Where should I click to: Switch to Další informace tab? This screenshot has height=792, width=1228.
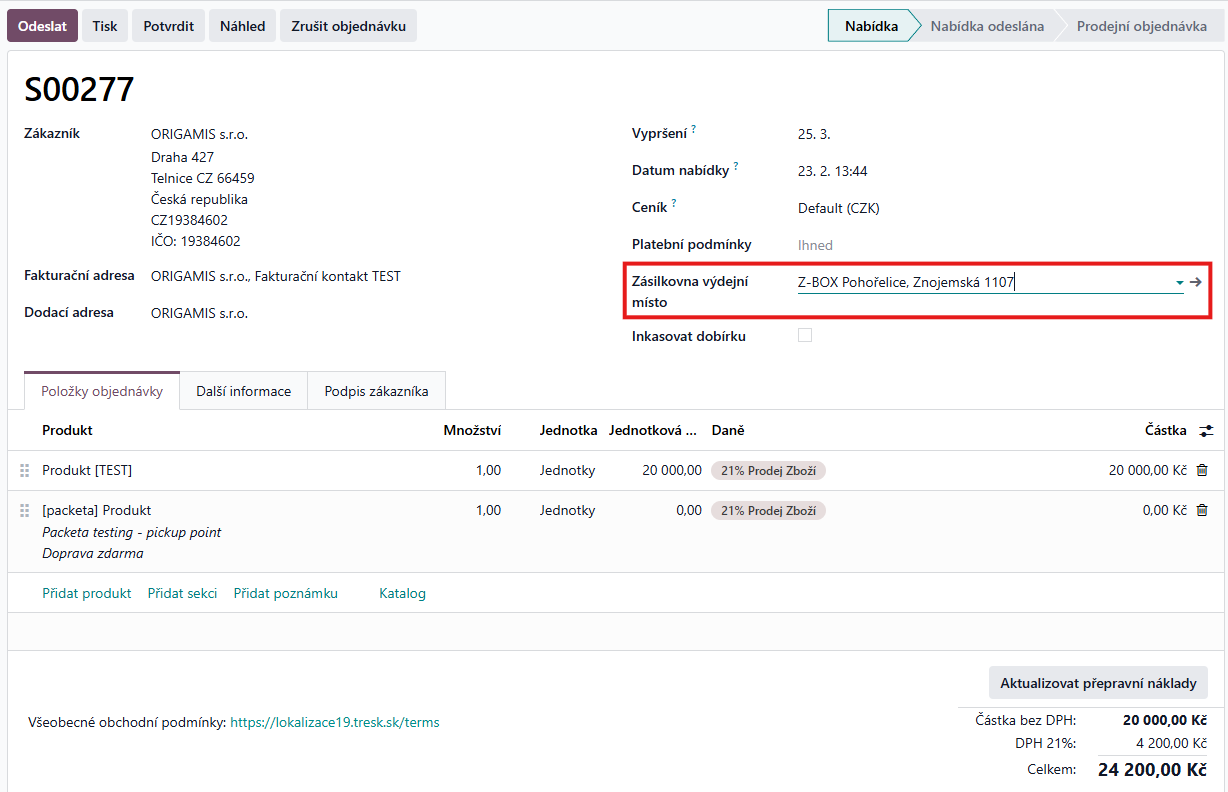click(243, 391)
